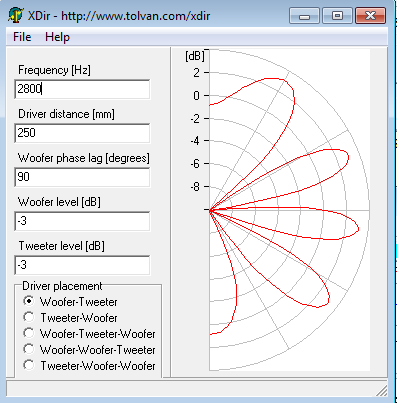The width and height of the screenshot is (397, 403).
Task: Click the Woofer phase lag [degrees] label
Action: coord(84,158)
